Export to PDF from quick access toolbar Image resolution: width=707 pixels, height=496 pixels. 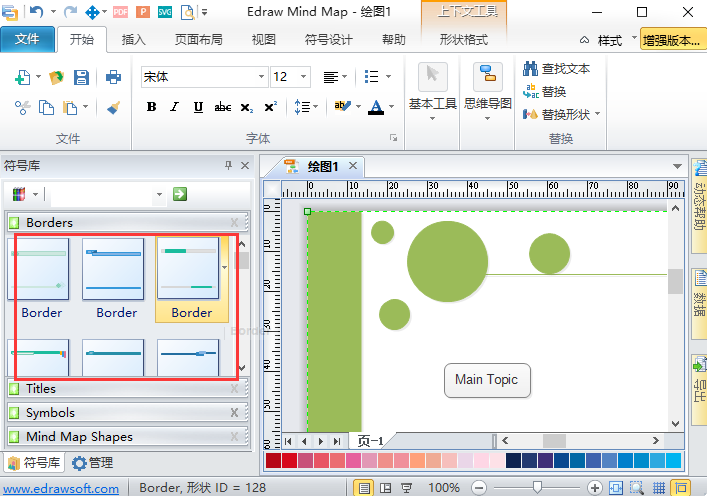tap(121, 12)
